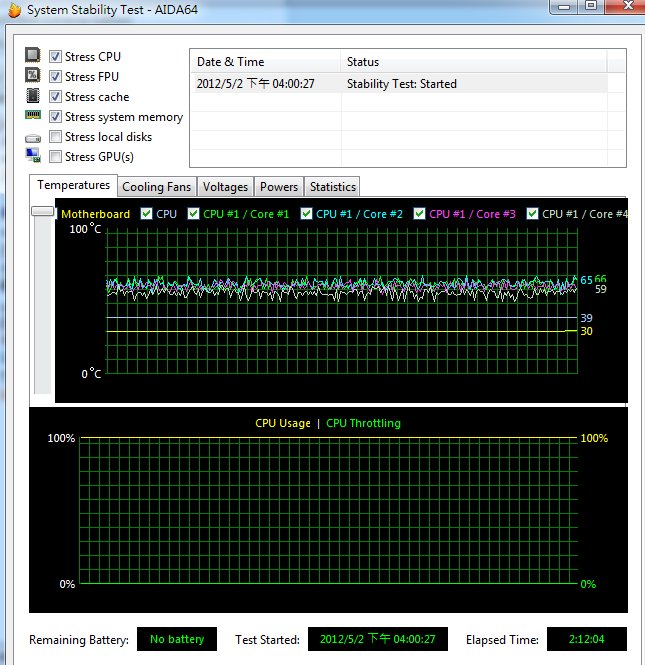645x665 pixels.
Task: Click the CPU Throttling graph label
Action: pos(363,423)
